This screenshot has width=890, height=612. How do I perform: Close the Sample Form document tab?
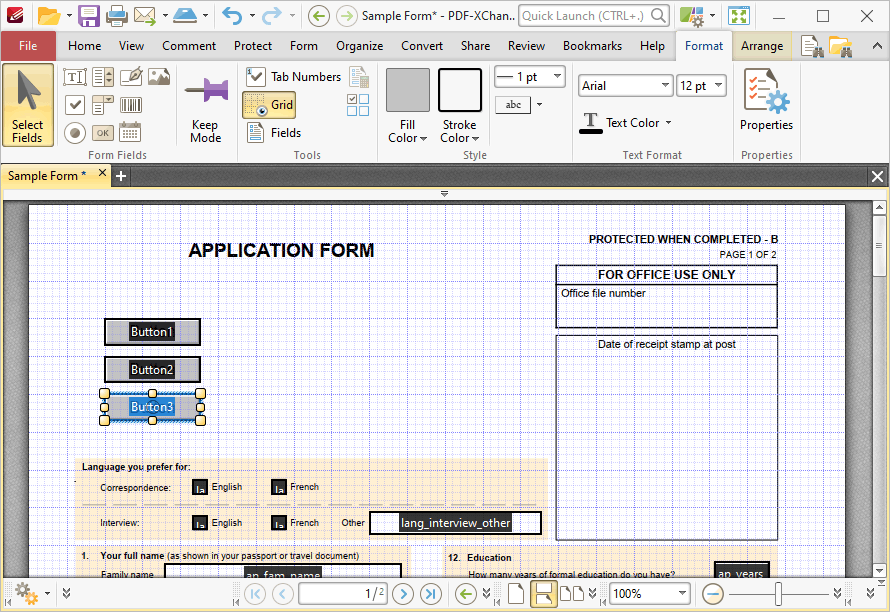(x=102, y=173)
